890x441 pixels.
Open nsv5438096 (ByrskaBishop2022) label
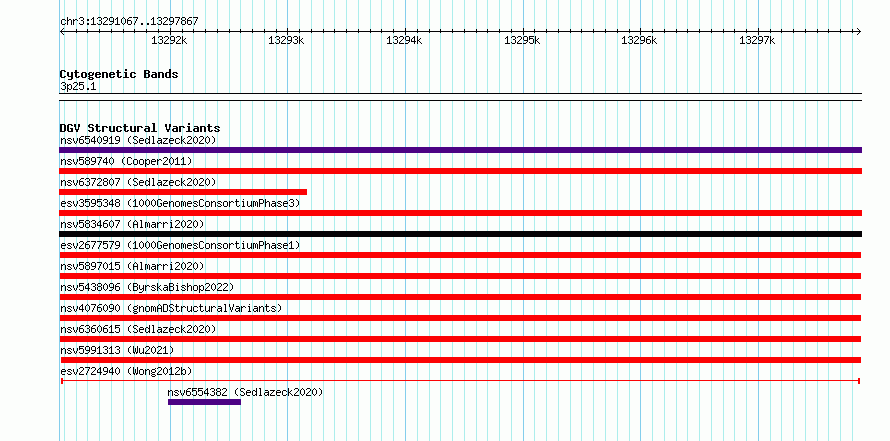point(147,287)
